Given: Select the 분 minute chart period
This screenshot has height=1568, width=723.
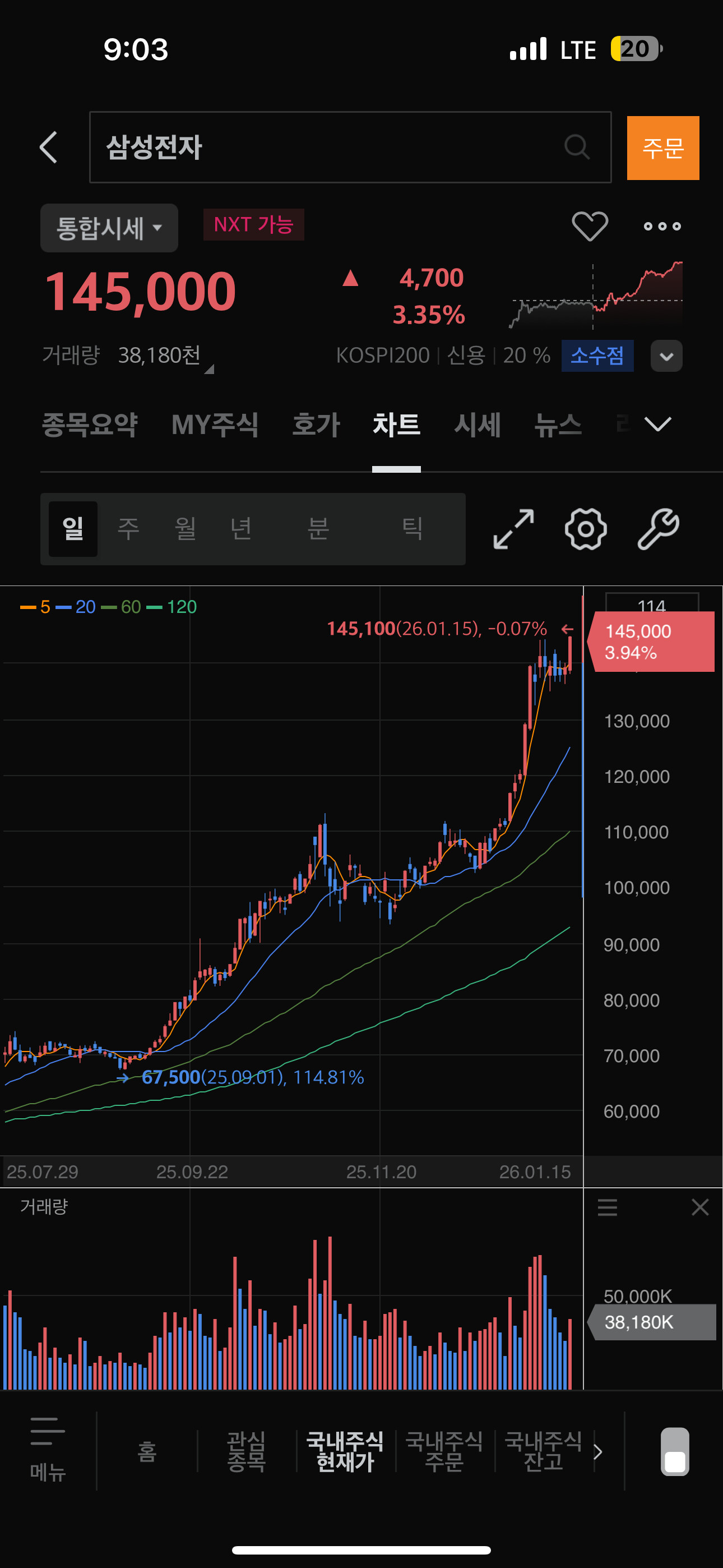Looking at the screenshot, I should [318, 528].
